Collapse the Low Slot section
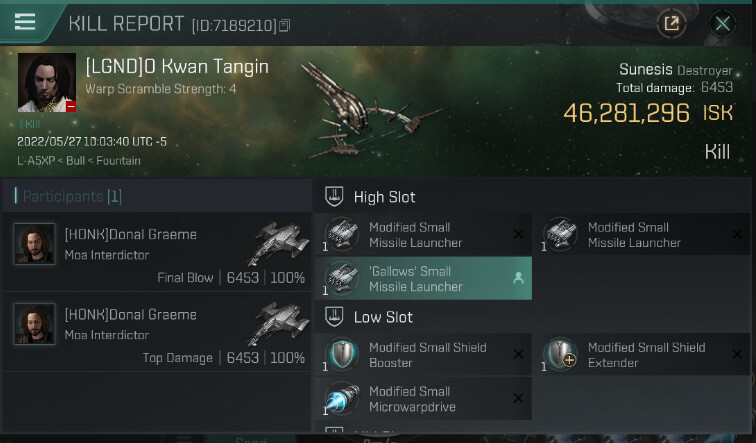 (x=336, y=317)
